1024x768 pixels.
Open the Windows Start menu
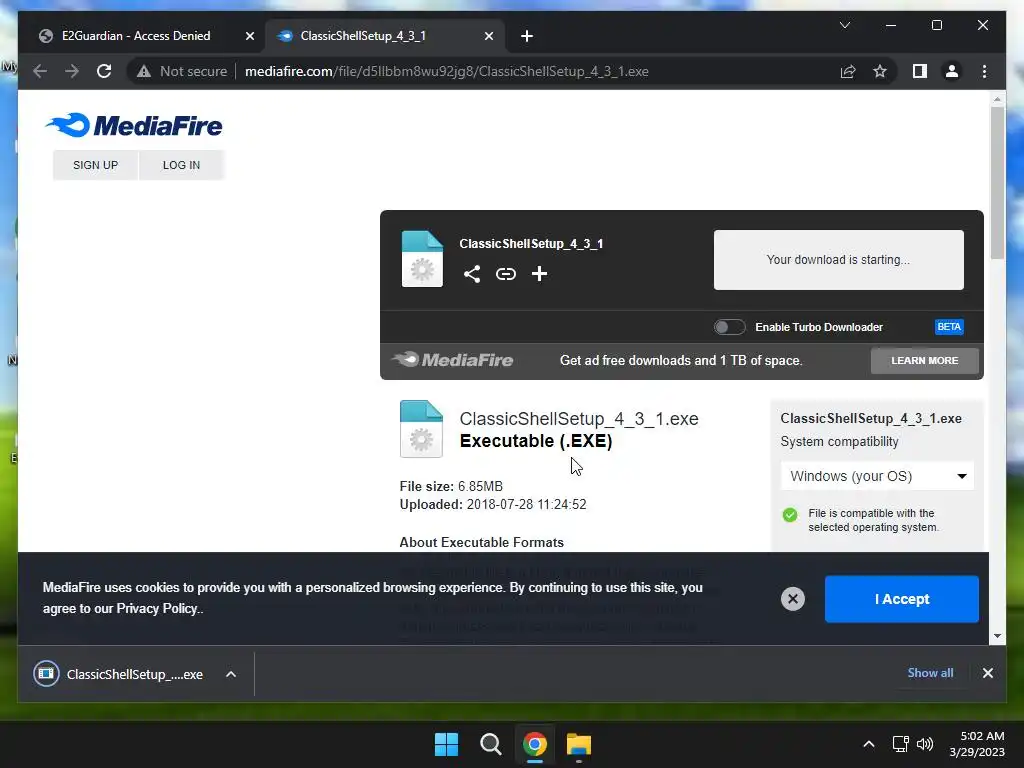coord(447,744)
